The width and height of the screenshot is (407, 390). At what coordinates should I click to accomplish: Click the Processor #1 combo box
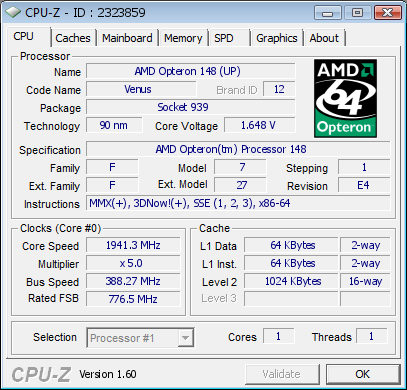coord(140,338)
